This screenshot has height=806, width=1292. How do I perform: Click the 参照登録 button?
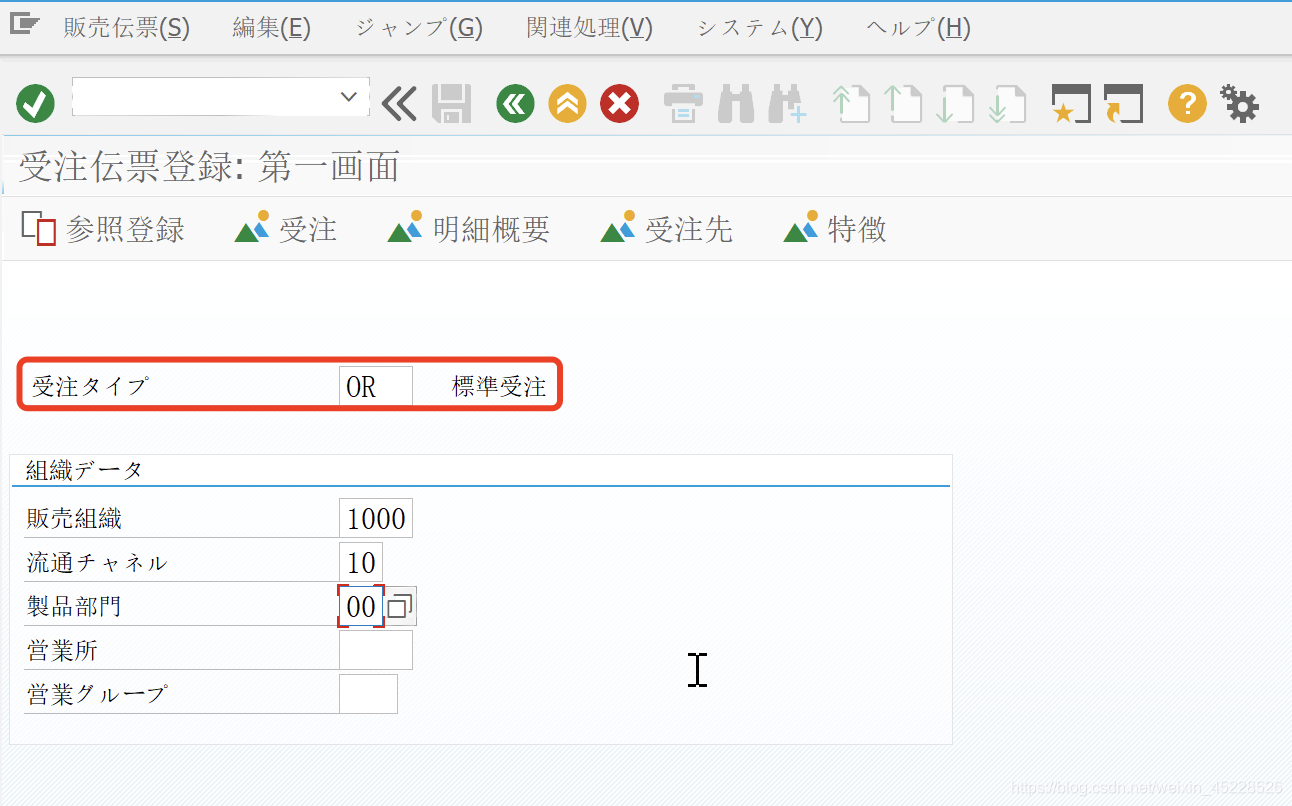coord(103,228)
